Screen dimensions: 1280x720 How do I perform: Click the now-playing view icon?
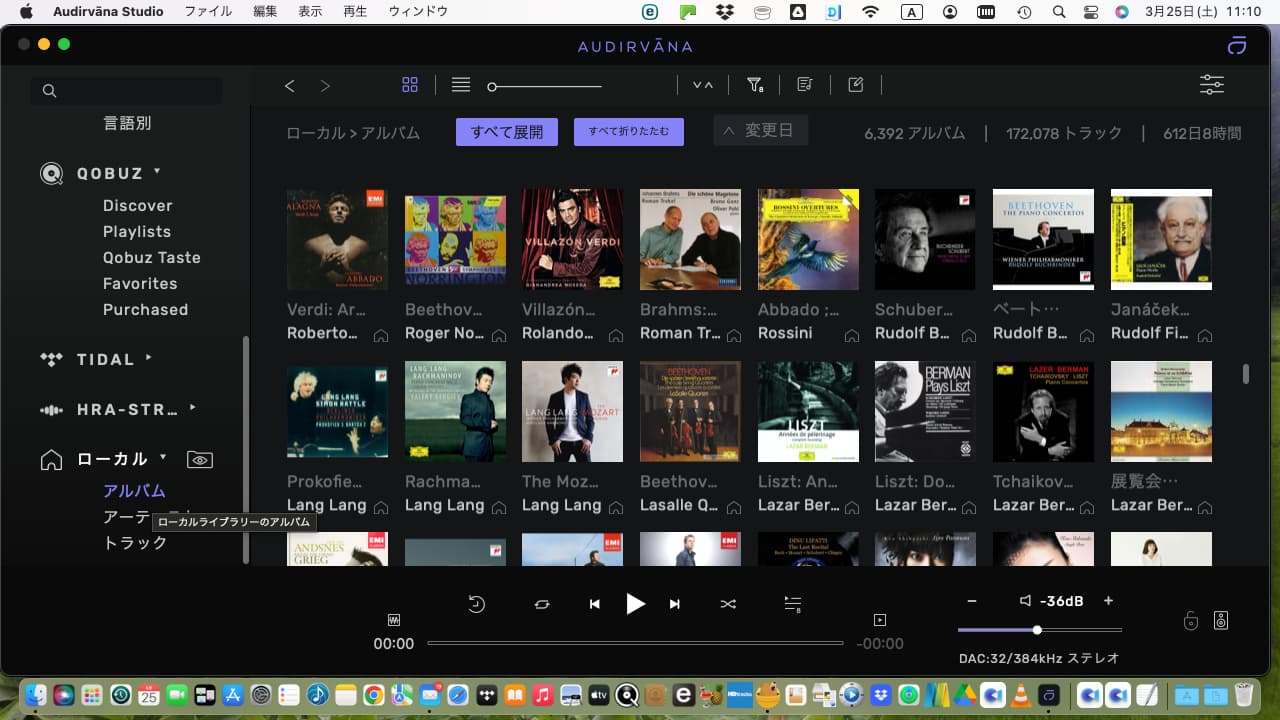(x=880, y=620)
